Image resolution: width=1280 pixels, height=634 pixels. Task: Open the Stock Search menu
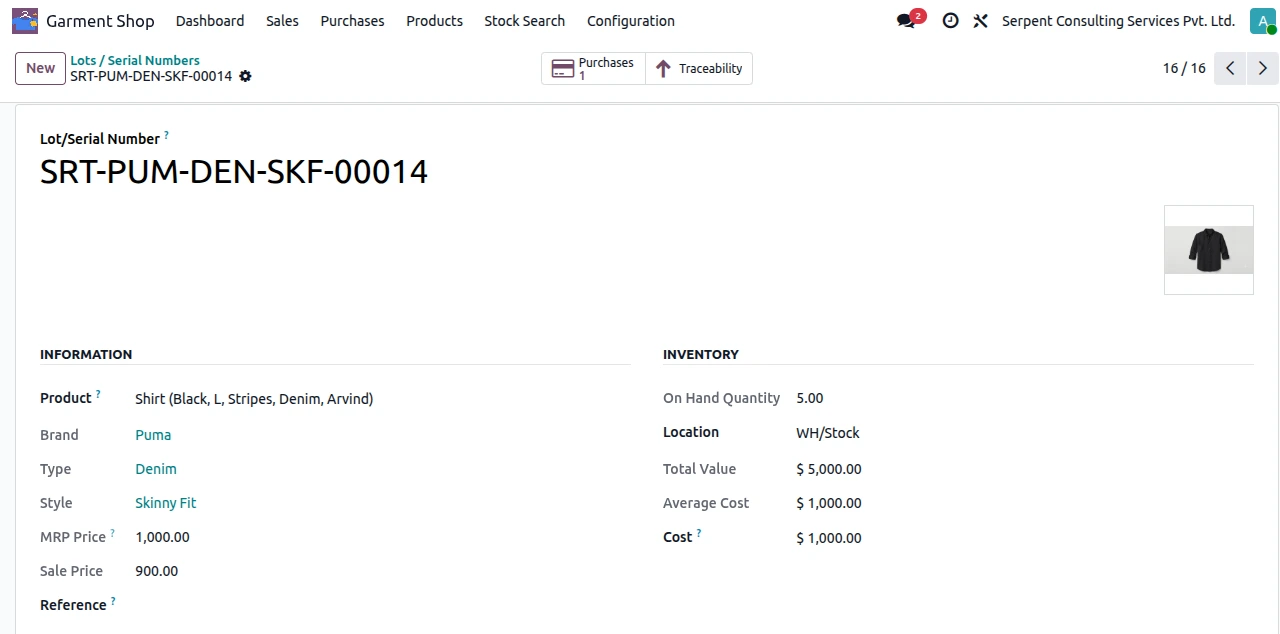click(524, 21)
